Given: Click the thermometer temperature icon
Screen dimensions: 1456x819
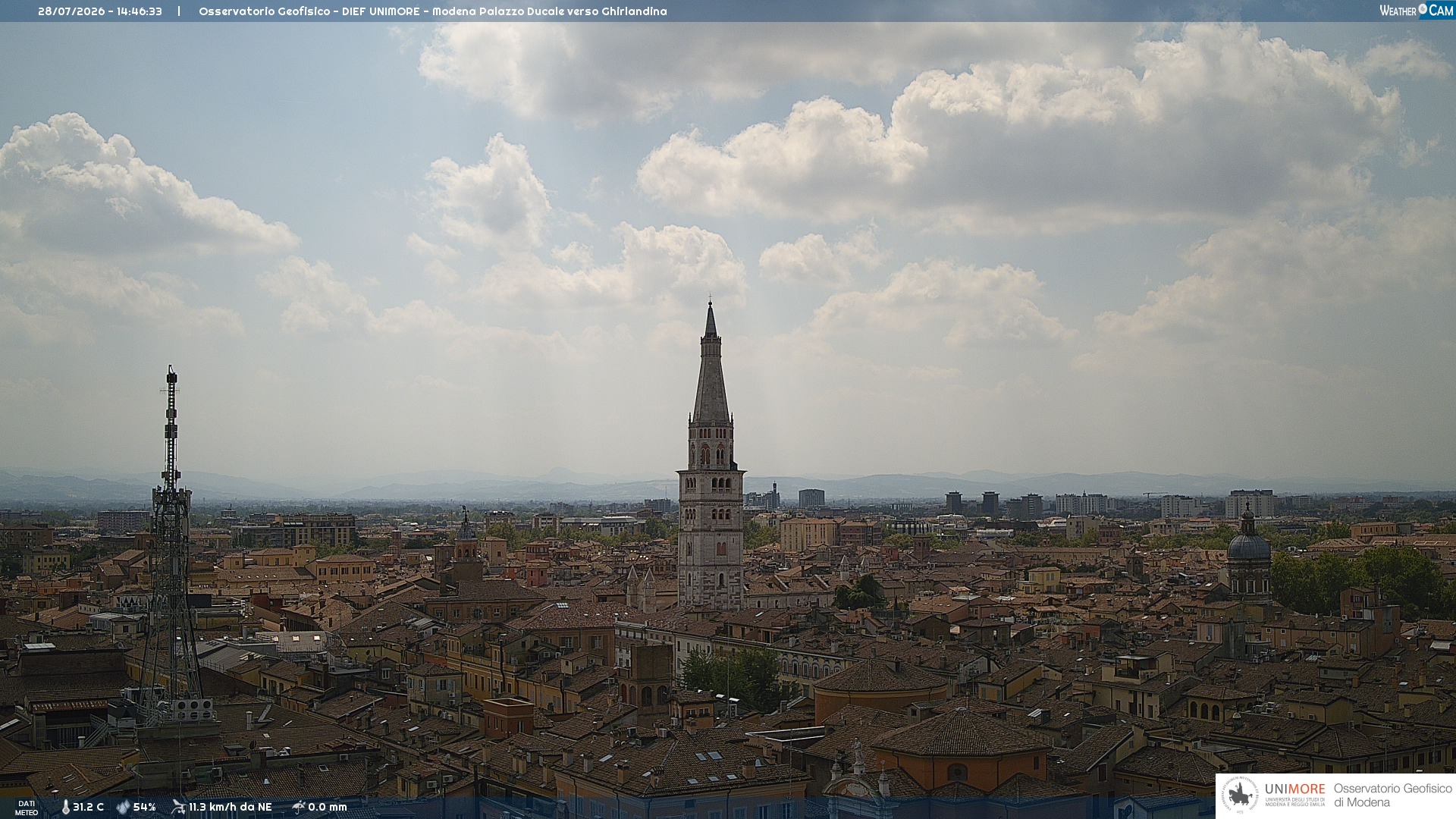Looking at the screenshot, I should pyautogui.click(x=65, y=808).
